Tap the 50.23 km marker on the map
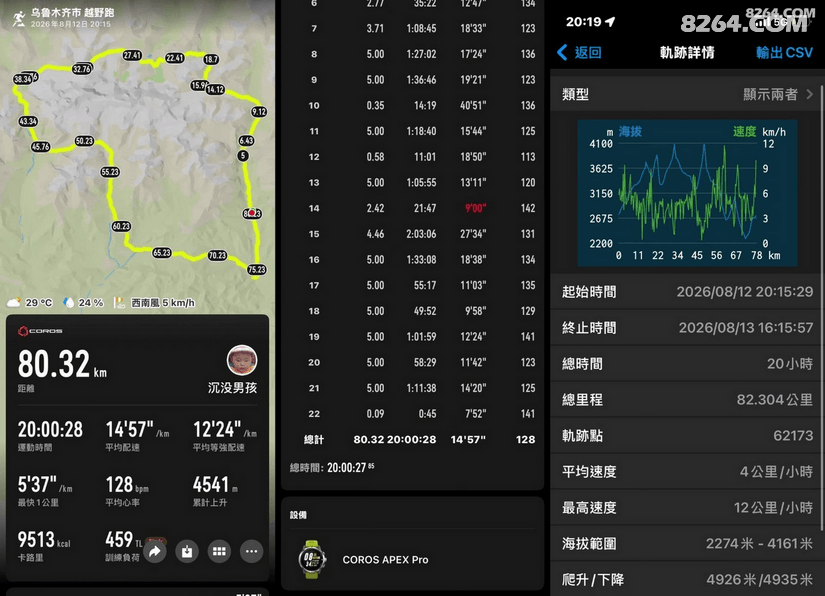The image size is (825, 596). (84, 141)
